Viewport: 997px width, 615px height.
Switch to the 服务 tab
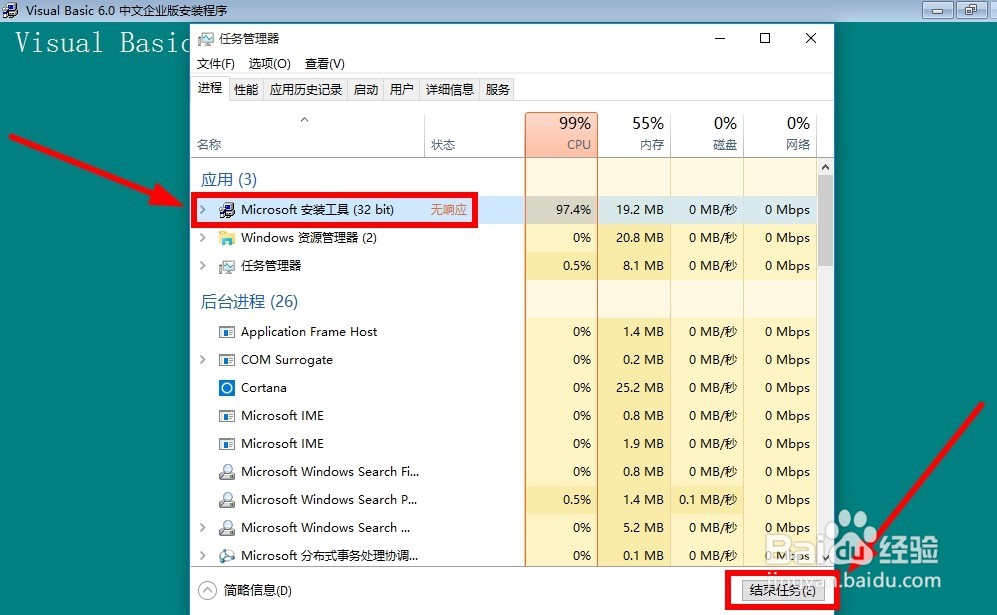(x=497, y=90)
